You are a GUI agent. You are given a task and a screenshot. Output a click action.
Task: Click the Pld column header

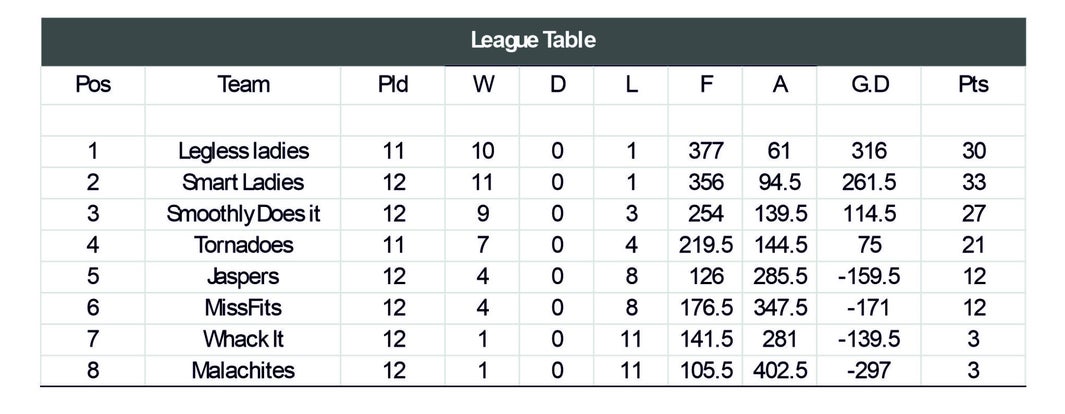click(x=393, y=85)
